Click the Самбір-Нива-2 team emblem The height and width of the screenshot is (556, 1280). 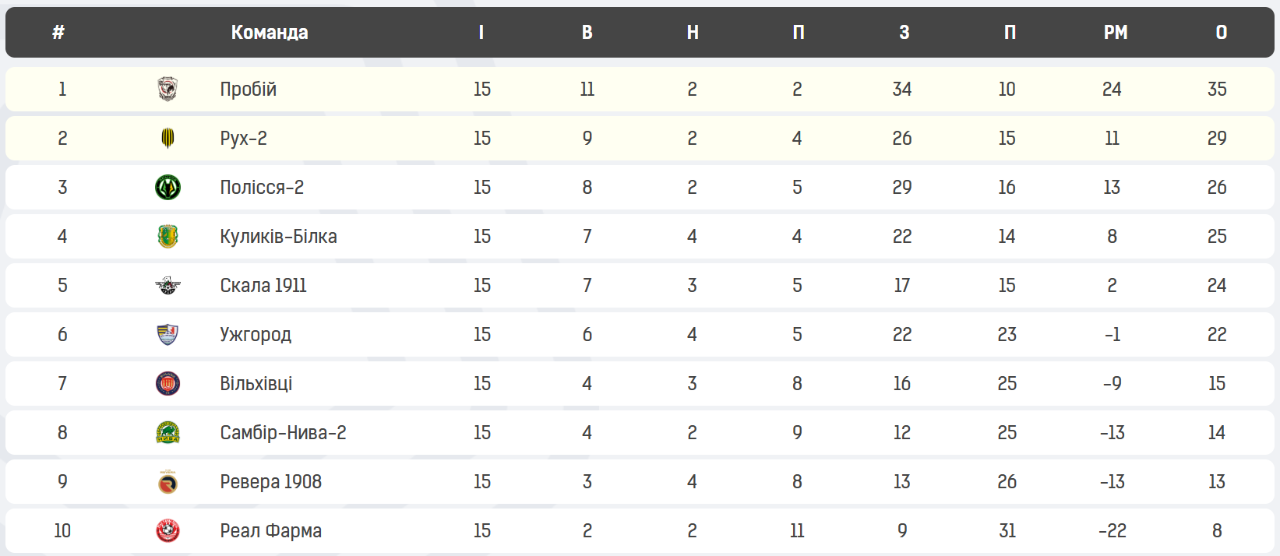(168, 432)
